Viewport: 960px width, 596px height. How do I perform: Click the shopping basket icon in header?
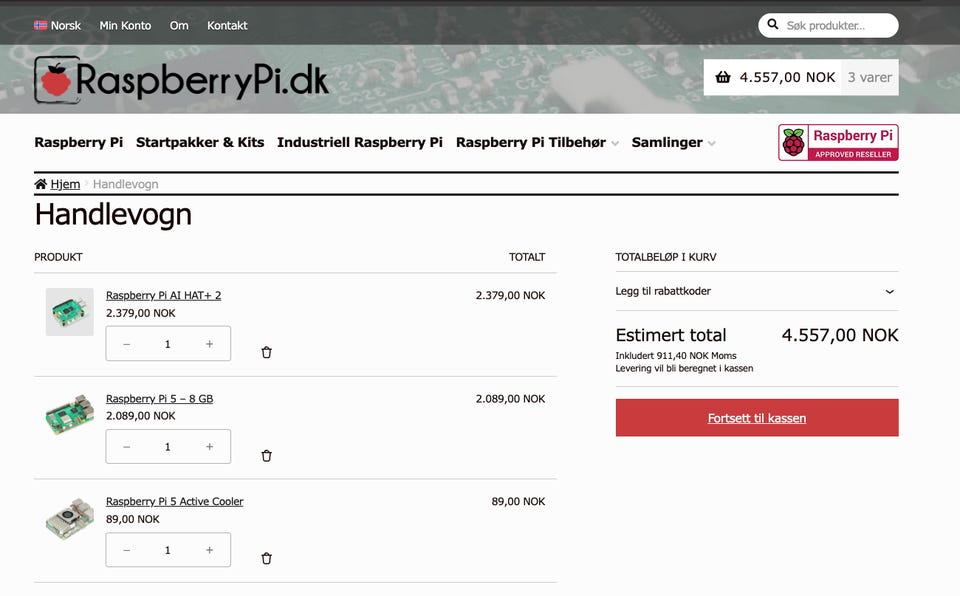click(x=723, y=77)
